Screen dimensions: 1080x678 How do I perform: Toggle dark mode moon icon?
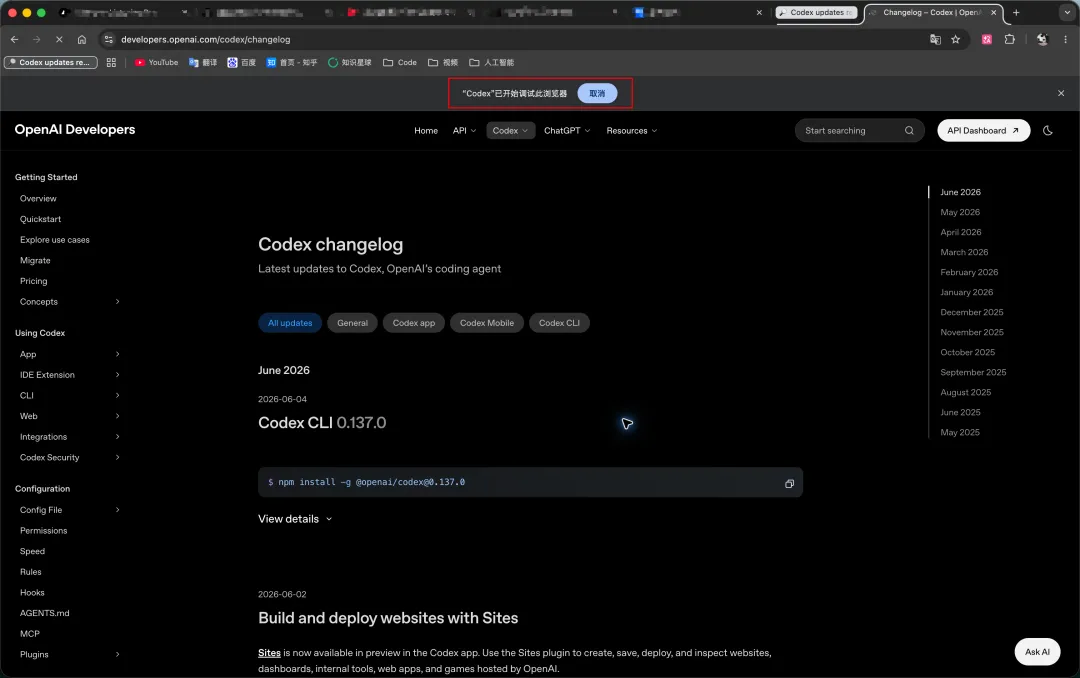tap(1048, 130)
